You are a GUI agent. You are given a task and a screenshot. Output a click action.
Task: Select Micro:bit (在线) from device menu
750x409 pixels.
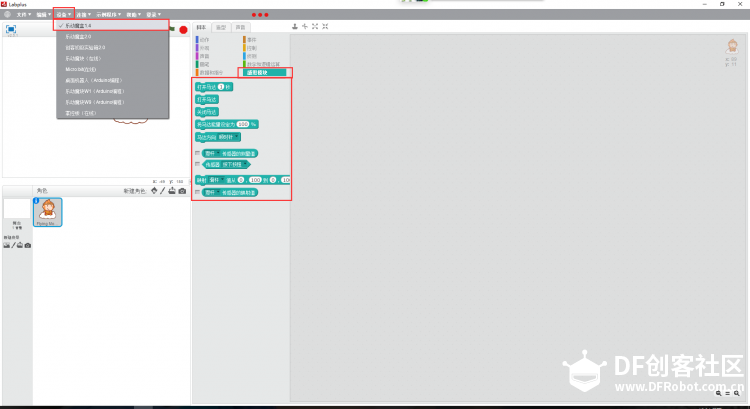pos(81,69)
